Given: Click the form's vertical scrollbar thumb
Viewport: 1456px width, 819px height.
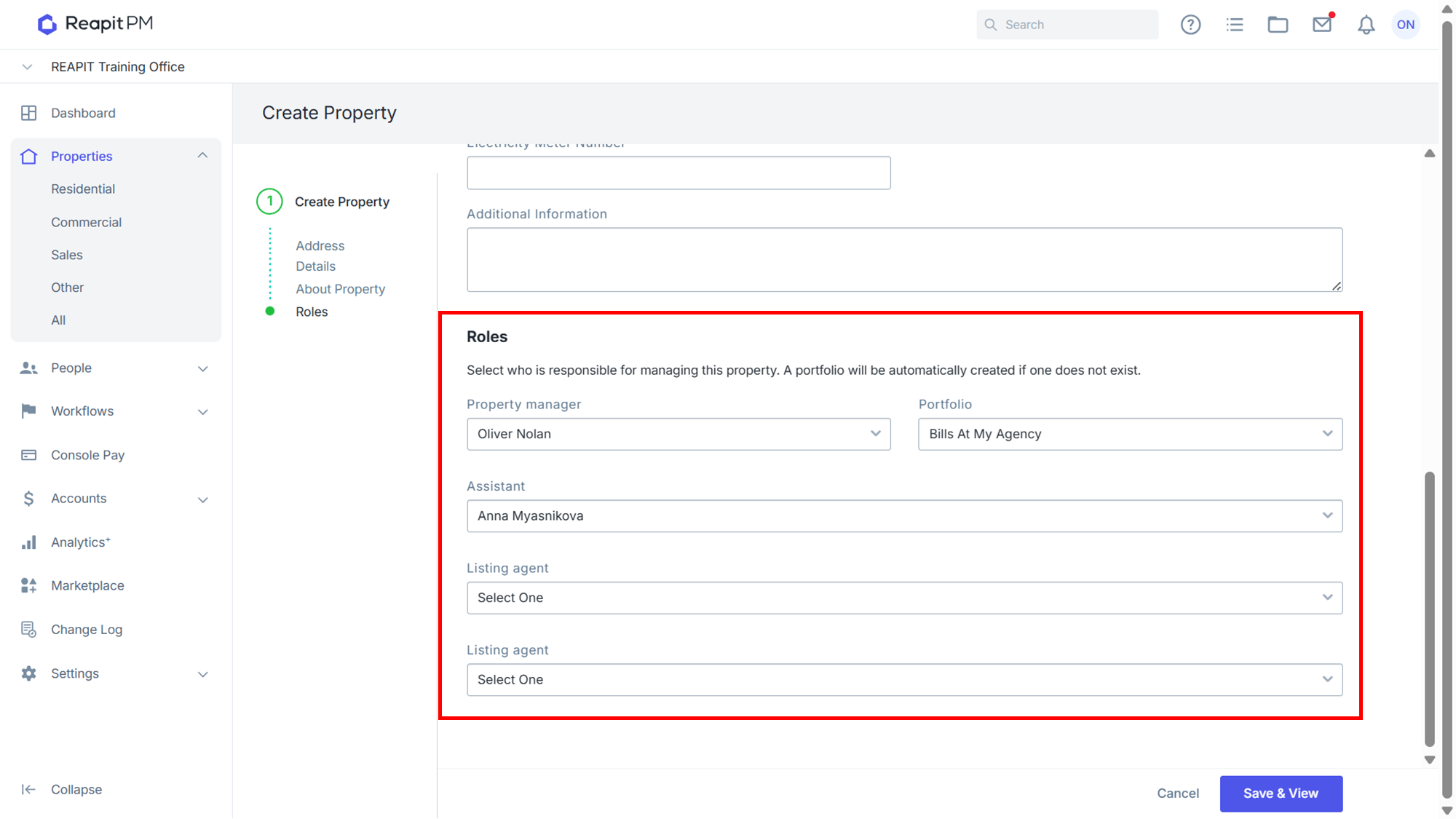Looking at the screenshot, I should tap(1429, 609).
